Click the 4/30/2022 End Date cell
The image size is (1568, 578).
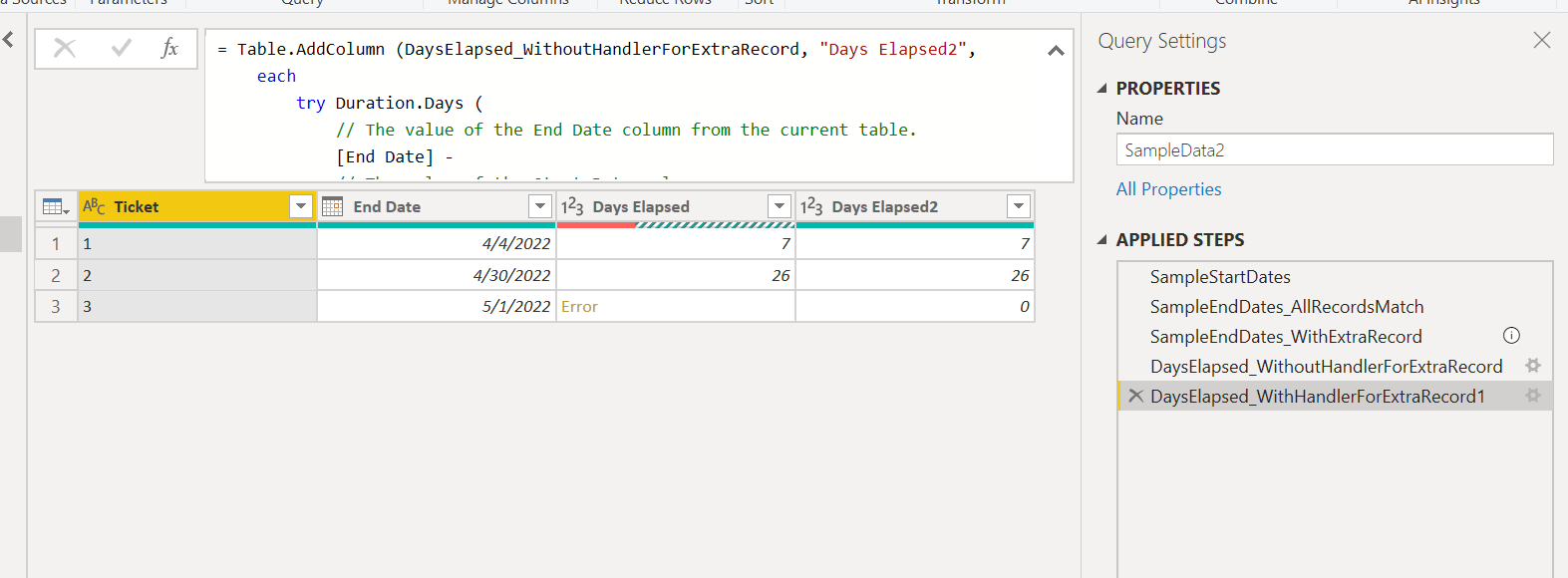tap(437, 276)
